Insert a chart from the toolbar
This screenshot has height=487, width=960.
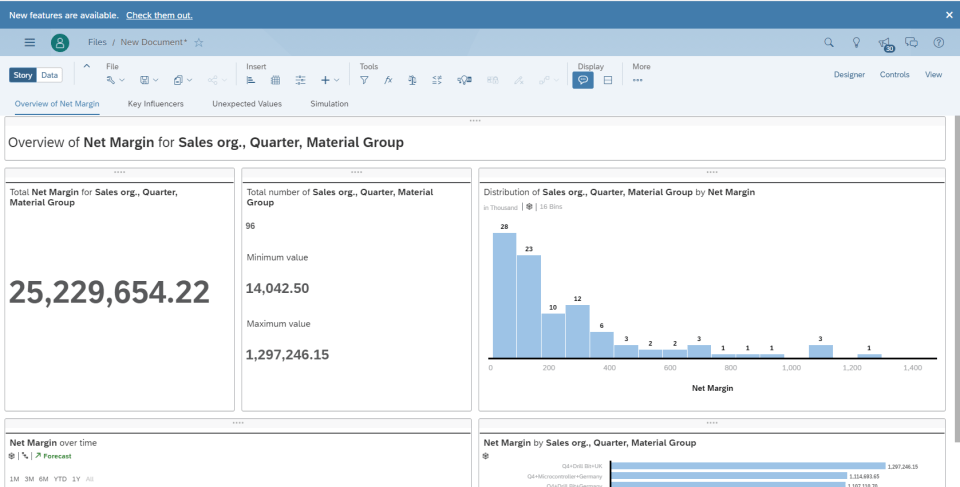point(251,80)
